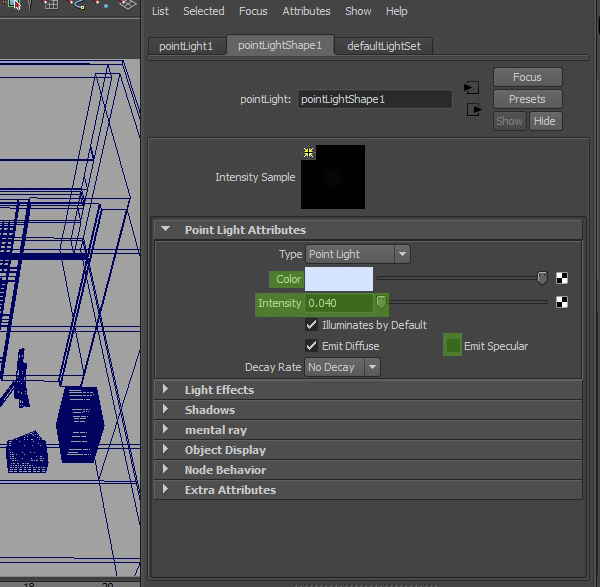The height and width of the screenshot is (587, 600).
Task: Click the Presets button
Action: (x=528, y=99)
